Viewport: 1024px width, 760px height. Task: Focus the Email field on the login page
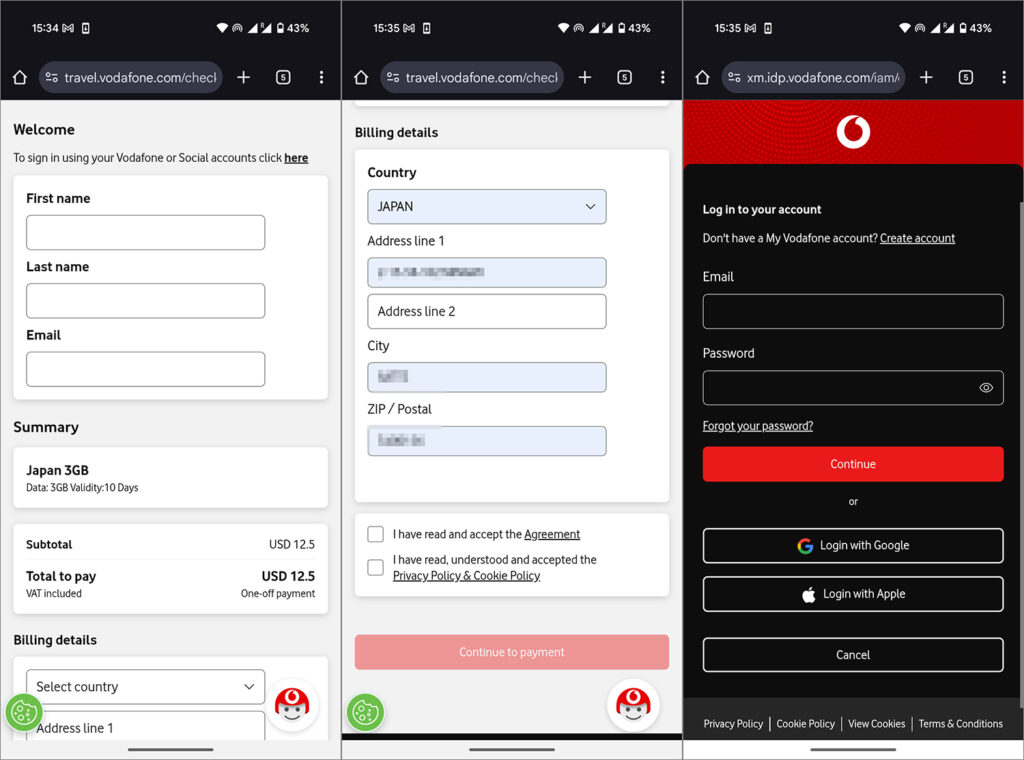pos(853,311)
